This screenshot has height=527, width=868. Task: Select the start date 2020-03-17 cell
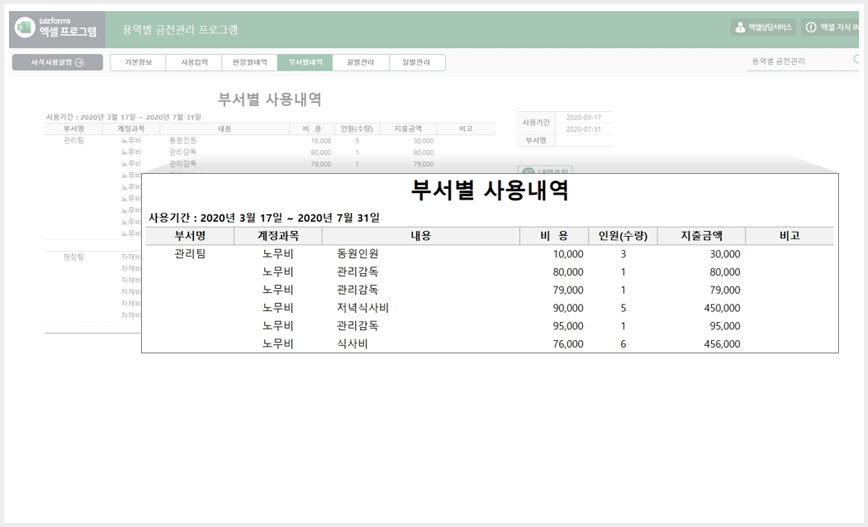[x=583, y=117]
